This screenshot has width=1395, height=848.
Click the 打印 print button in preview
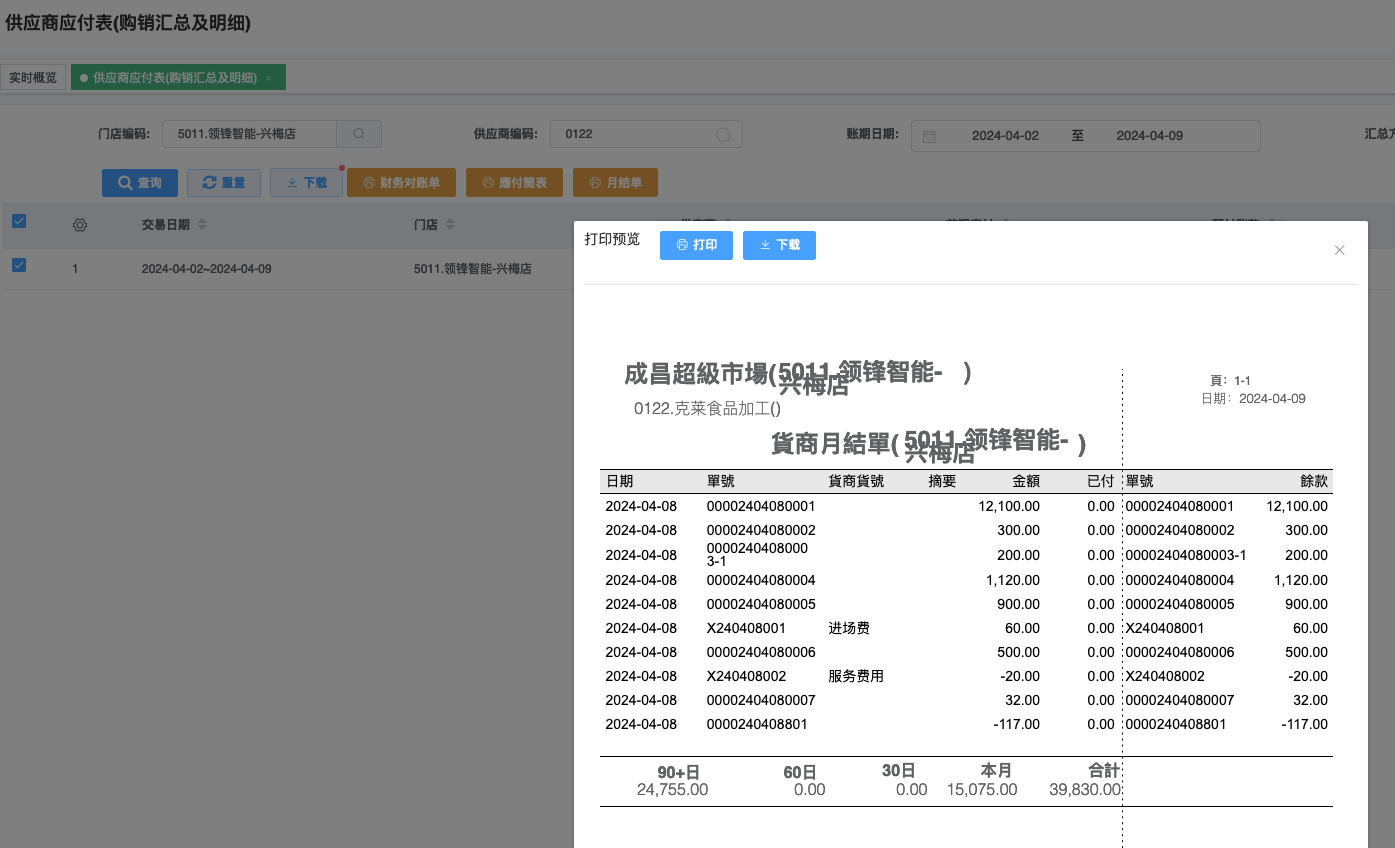coord(696,245)
